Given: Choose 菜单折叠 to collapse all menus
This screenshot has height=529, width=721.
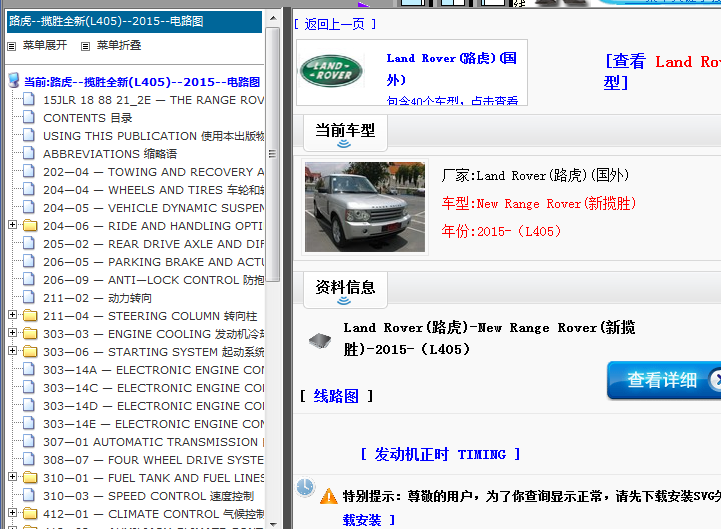Looking at the screenshot, I should click(119, 45).
